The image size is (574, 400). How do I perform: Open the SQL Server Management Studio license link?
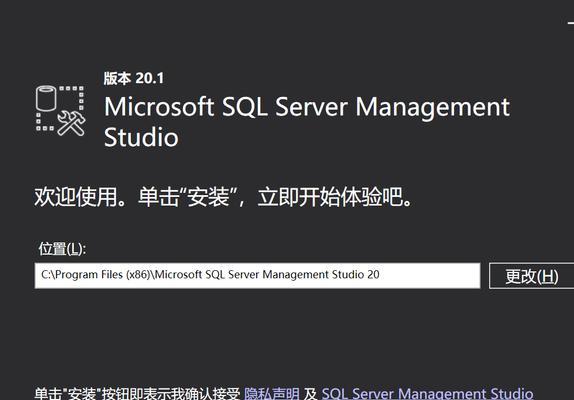coord(427,393)
